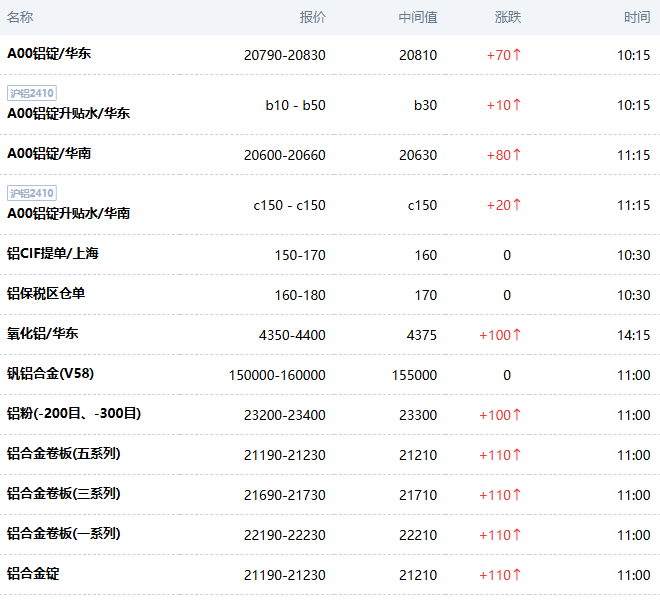Open the A00铝锭/华东 product name
Viewport: 660px width, 604px height.
coord(49,53)
